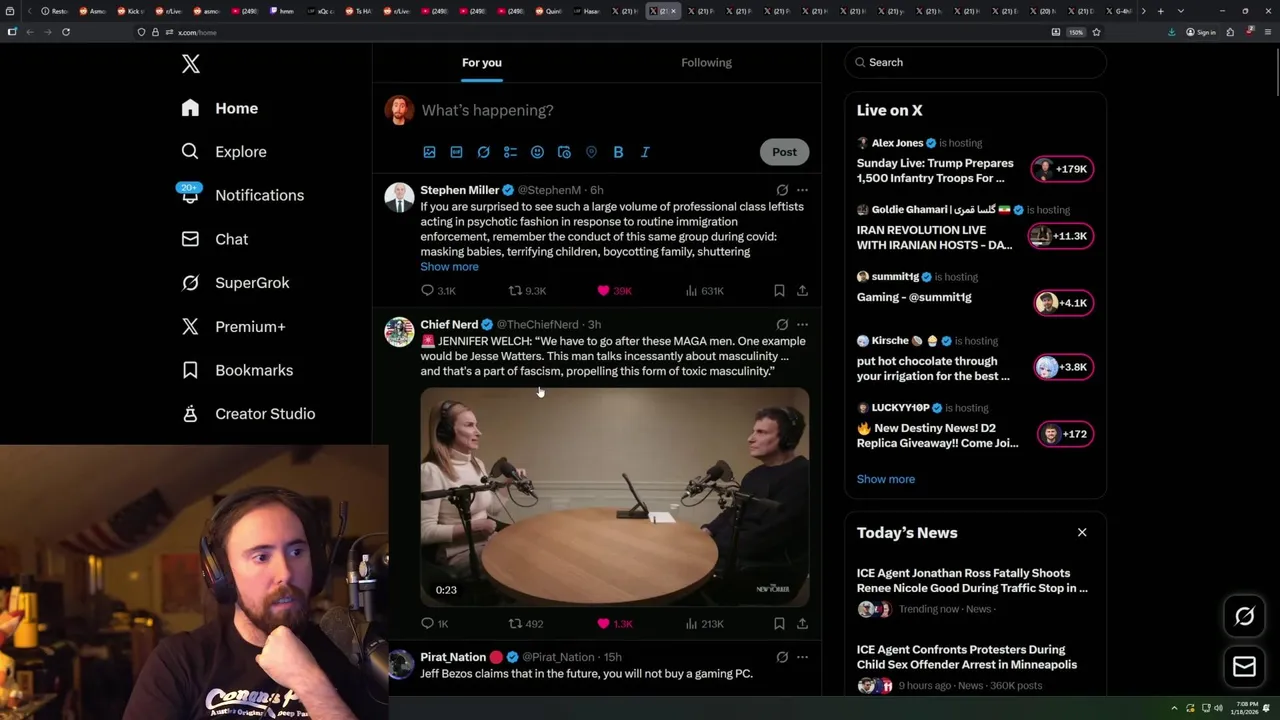Open Chief Nerd's profile name

point(449,325)
